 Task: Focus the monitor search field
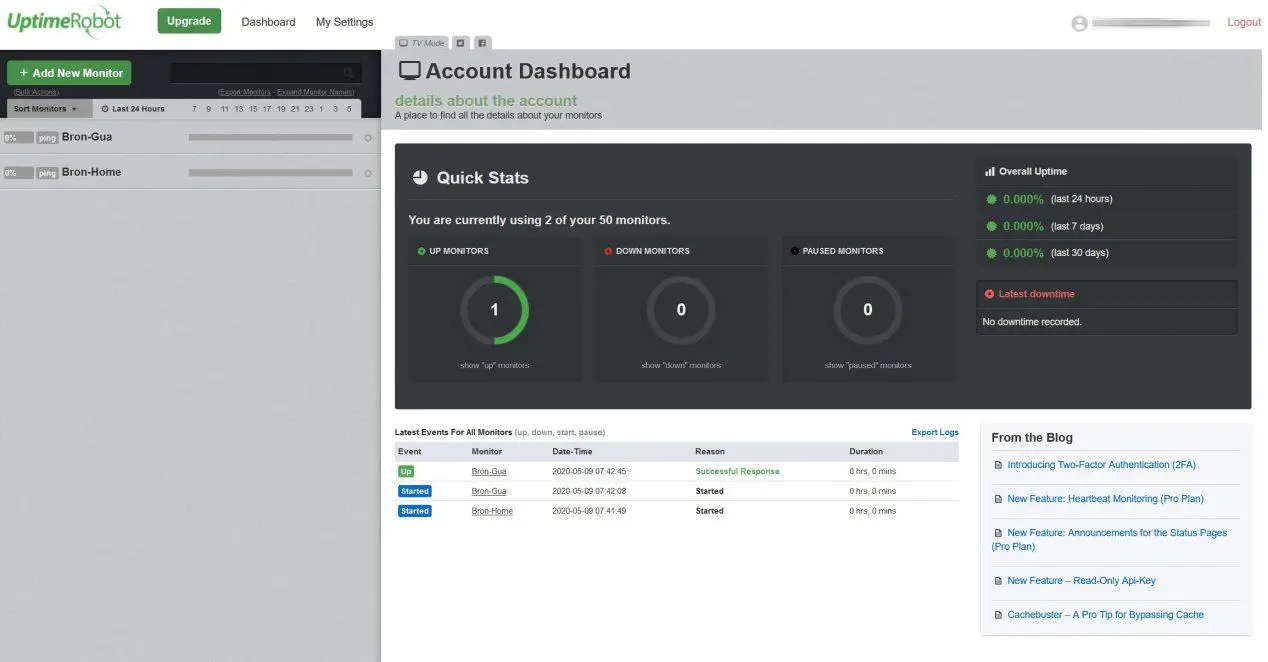265,73
